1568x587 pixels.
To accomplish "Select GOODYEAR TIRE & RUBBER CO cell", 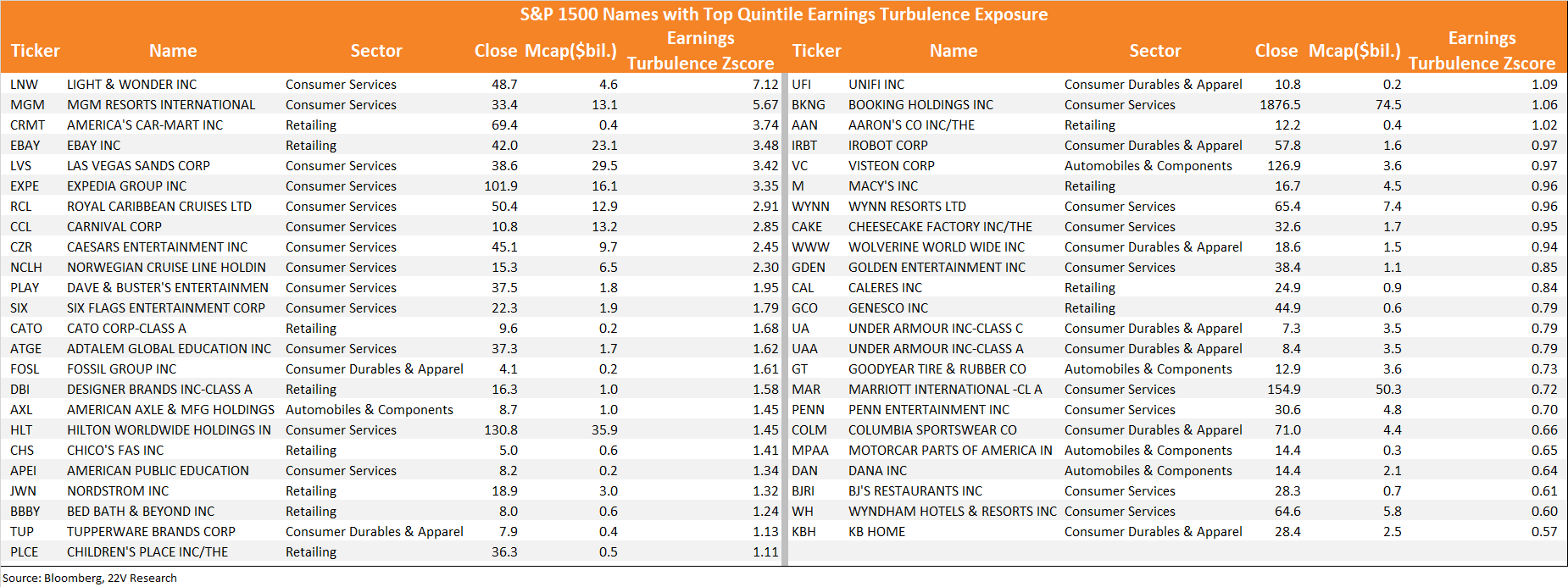I will tap(937, 369).
